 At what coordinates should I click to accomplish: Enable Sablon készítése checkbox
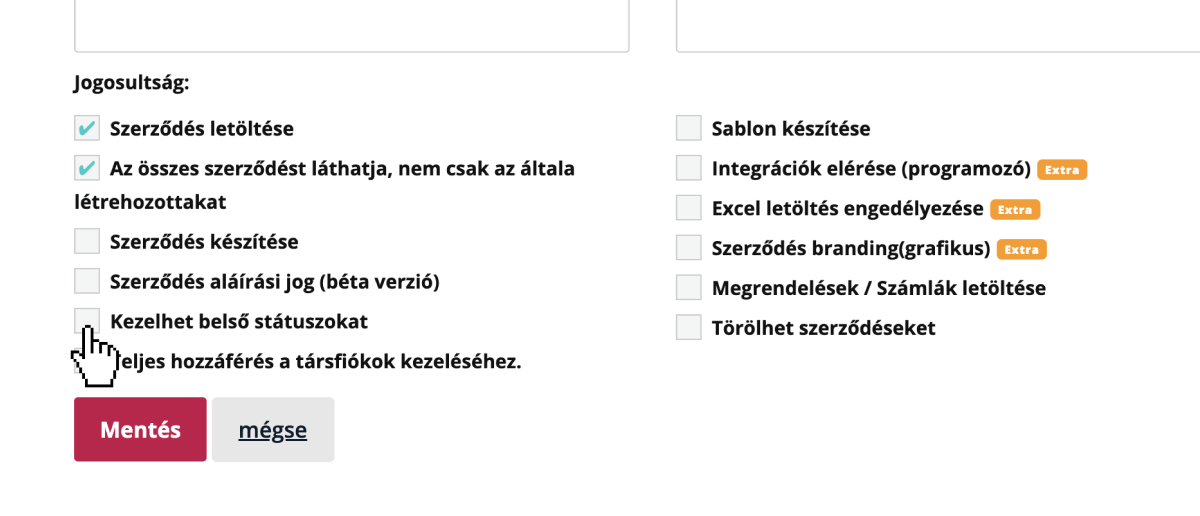(x=688, y=128)
